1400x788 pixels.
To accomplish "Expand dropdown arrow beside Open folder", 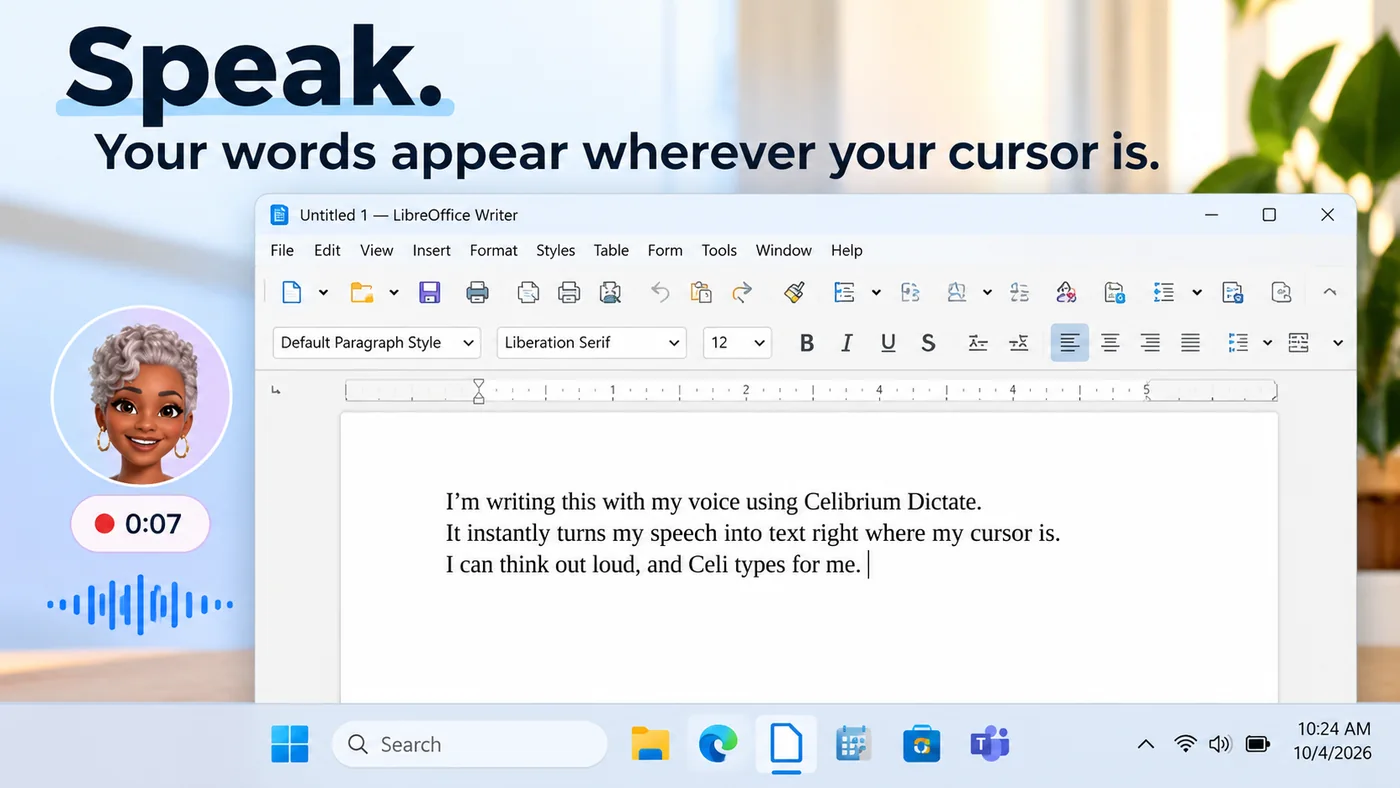I will 394,292.
